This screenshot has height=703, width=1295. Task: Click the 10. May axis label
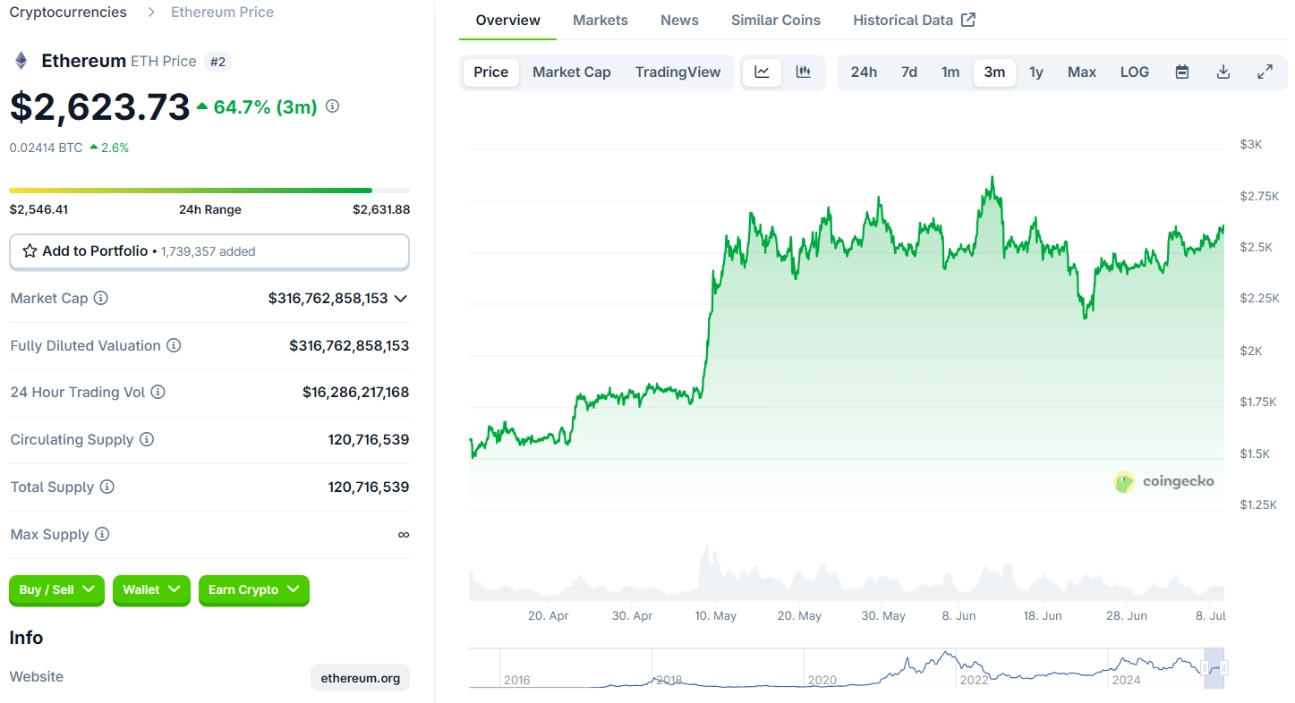pyautogui.click(x=716, y=616)
